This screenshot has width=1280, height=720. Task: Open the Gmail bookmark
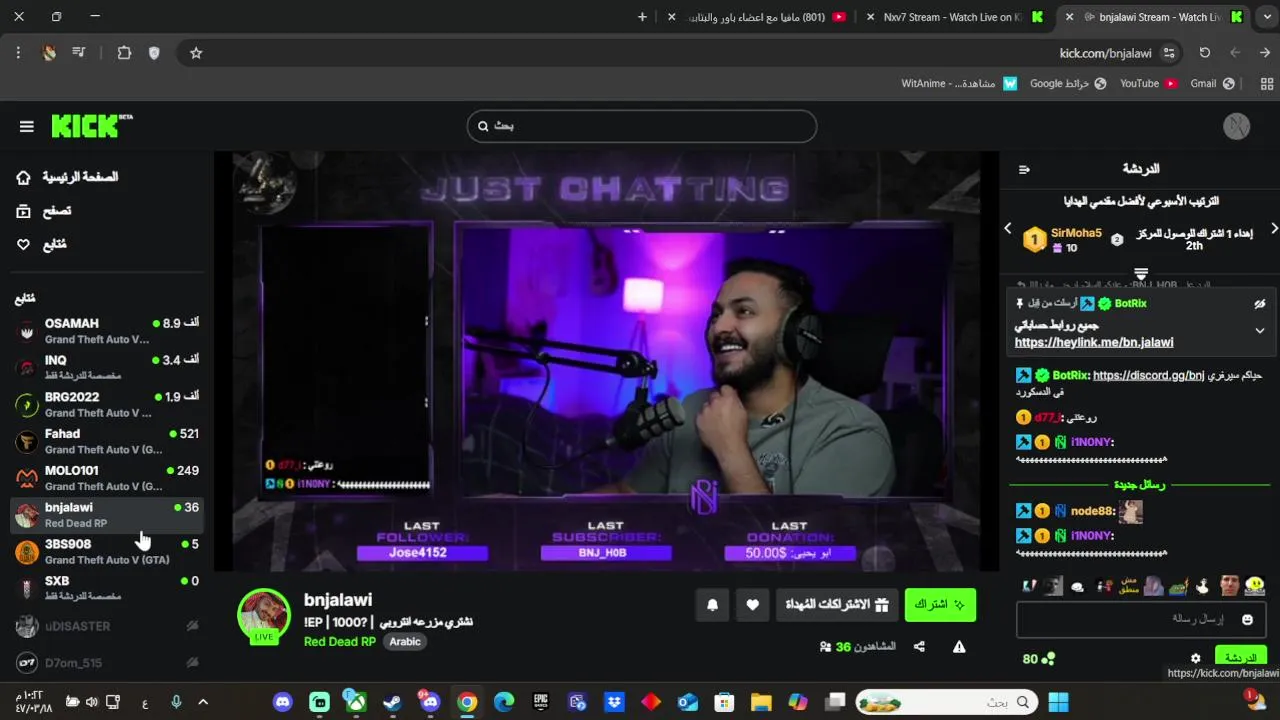point(1213,84)
